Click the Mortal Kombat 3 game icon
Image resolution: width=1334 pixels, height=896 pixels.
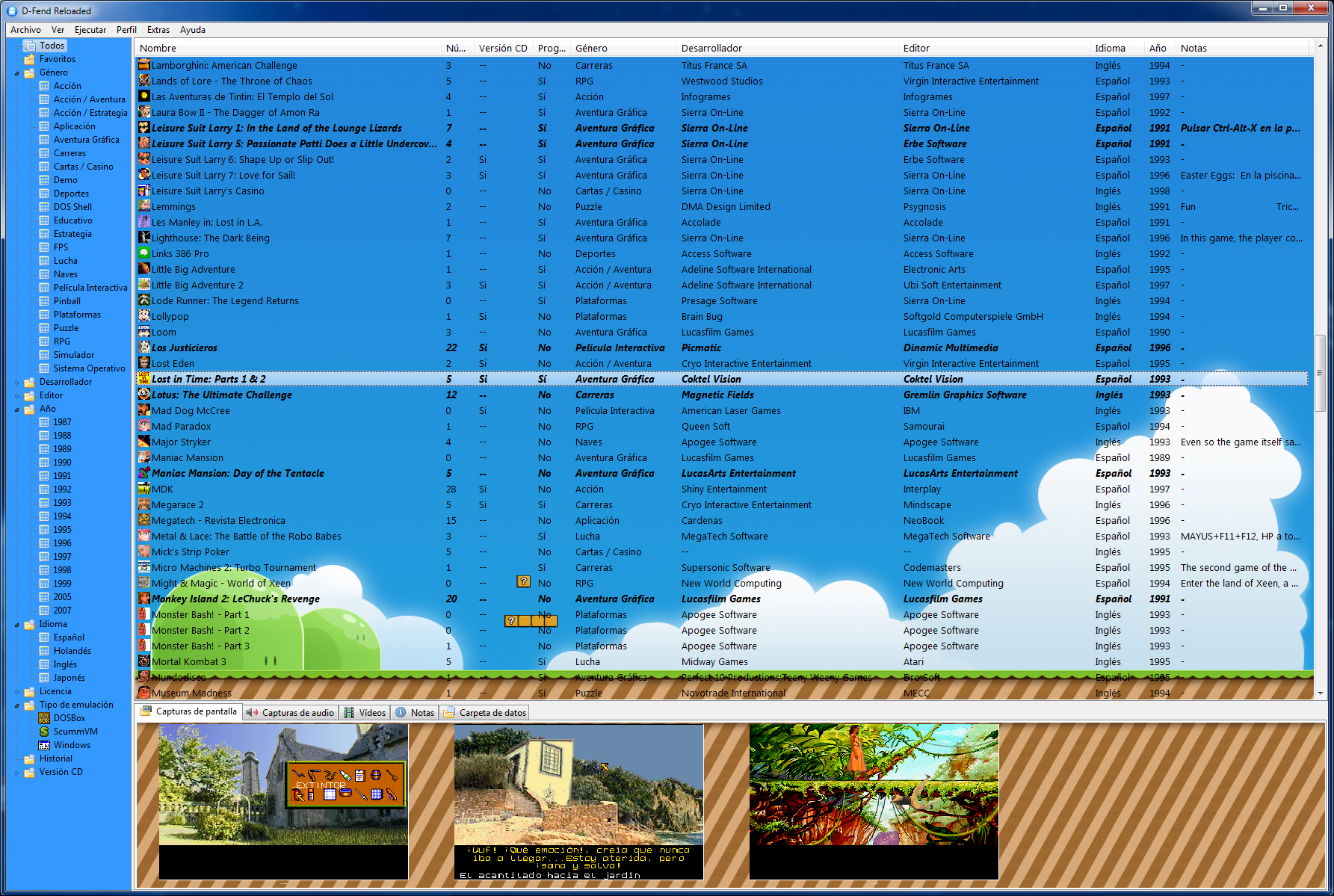pos(144,661)
